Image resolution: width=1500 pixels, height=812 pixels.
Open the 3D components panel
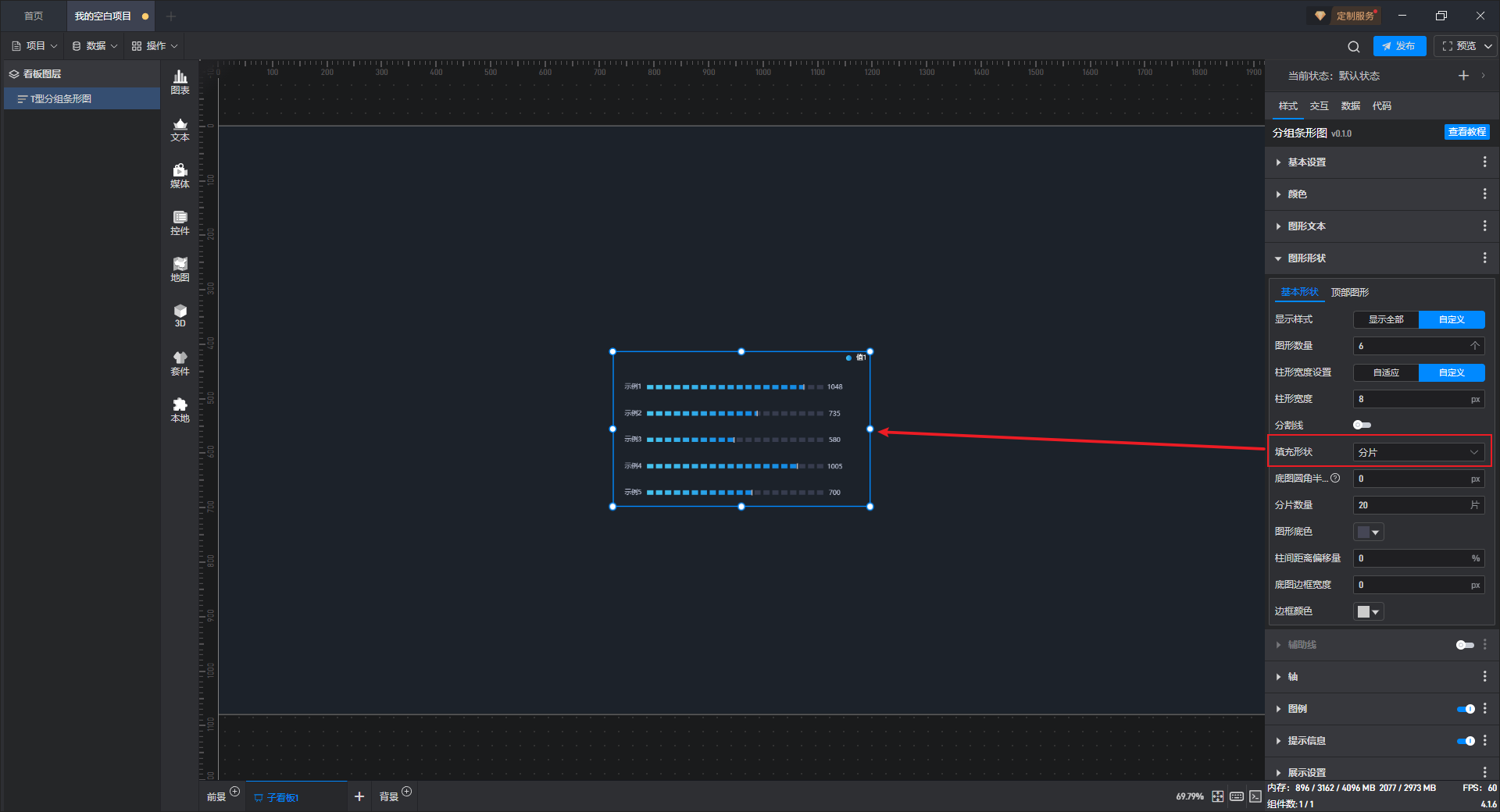coord(180,315)
